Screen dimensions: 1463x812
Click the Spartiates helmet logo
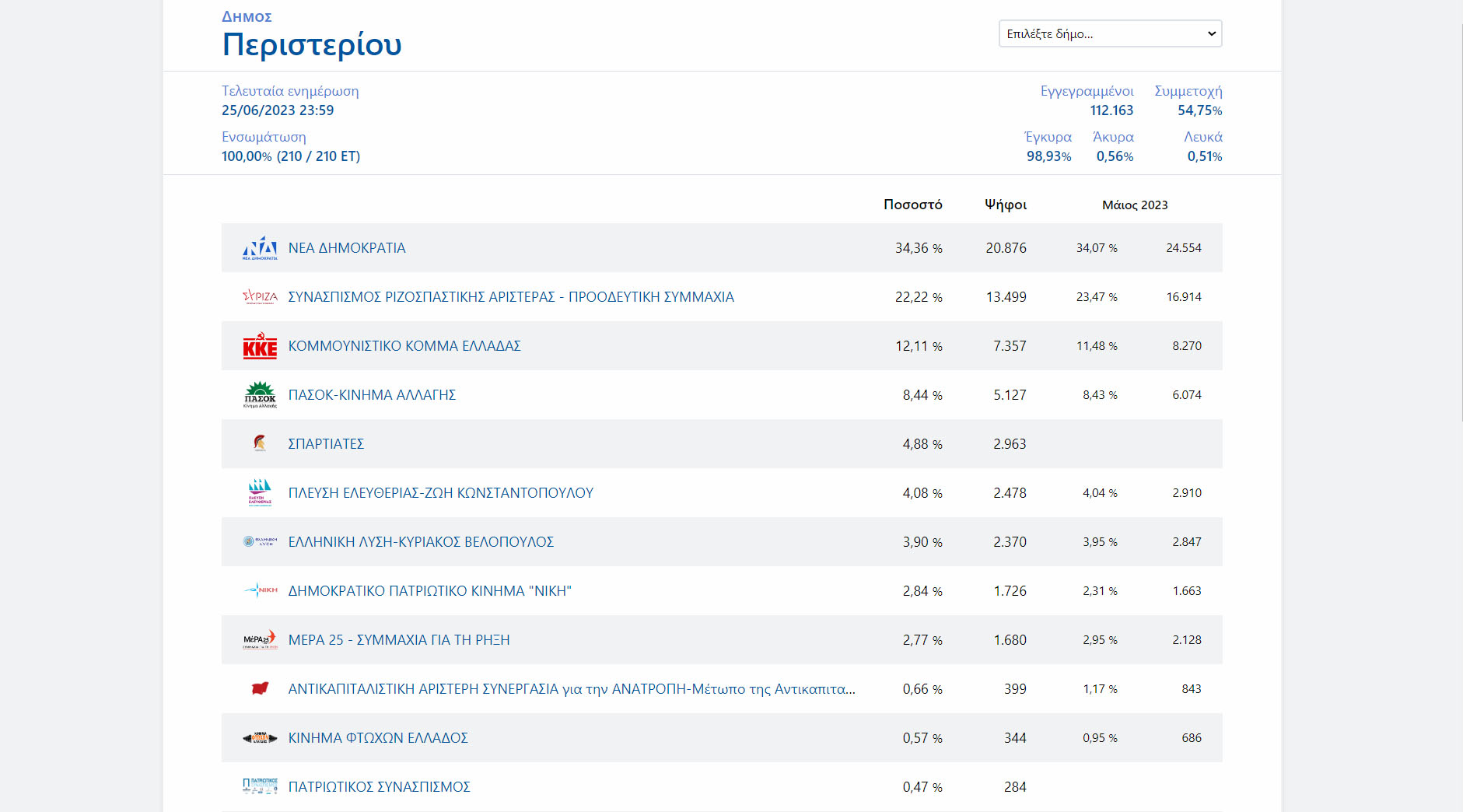260,443
